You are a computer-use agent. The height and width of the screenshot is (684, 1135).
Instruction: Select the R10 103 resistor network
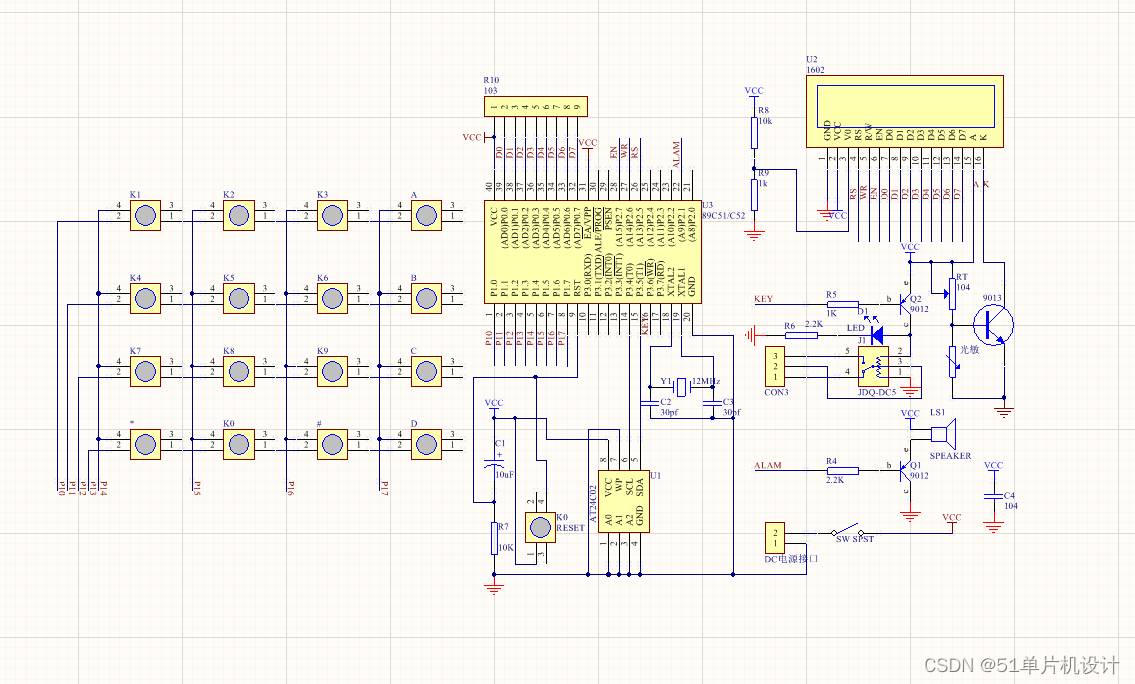coord(536,106)
